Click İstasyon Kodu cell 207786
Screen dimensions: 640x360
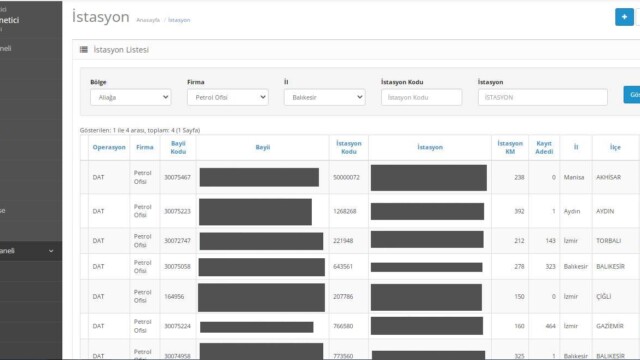343,297
